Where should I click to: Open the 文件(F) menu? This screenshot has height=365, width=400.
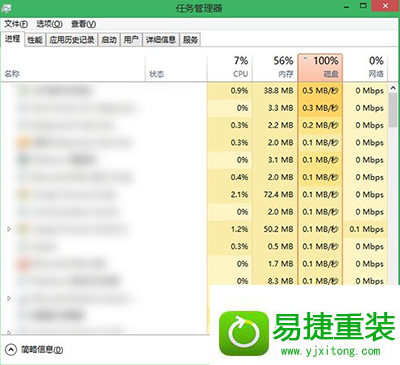click(16, 24)
